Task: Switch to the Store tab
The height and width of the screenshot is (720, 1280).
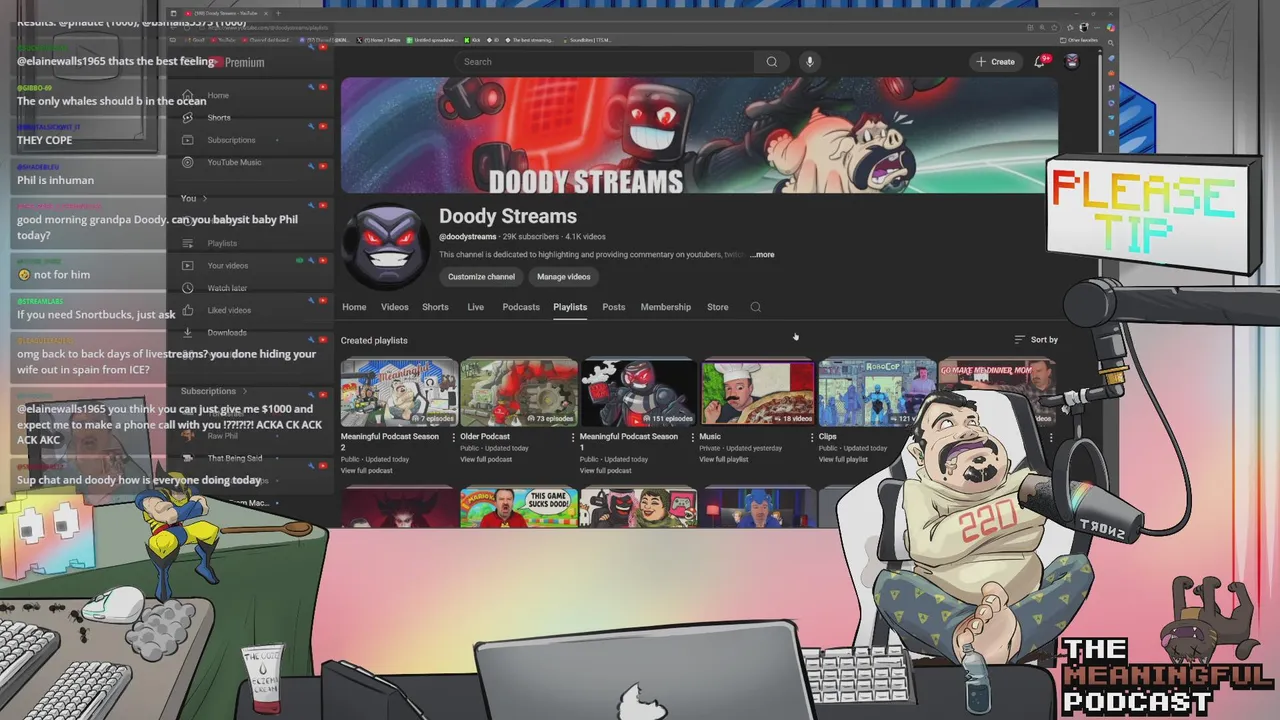Action: tap(718, 307)
